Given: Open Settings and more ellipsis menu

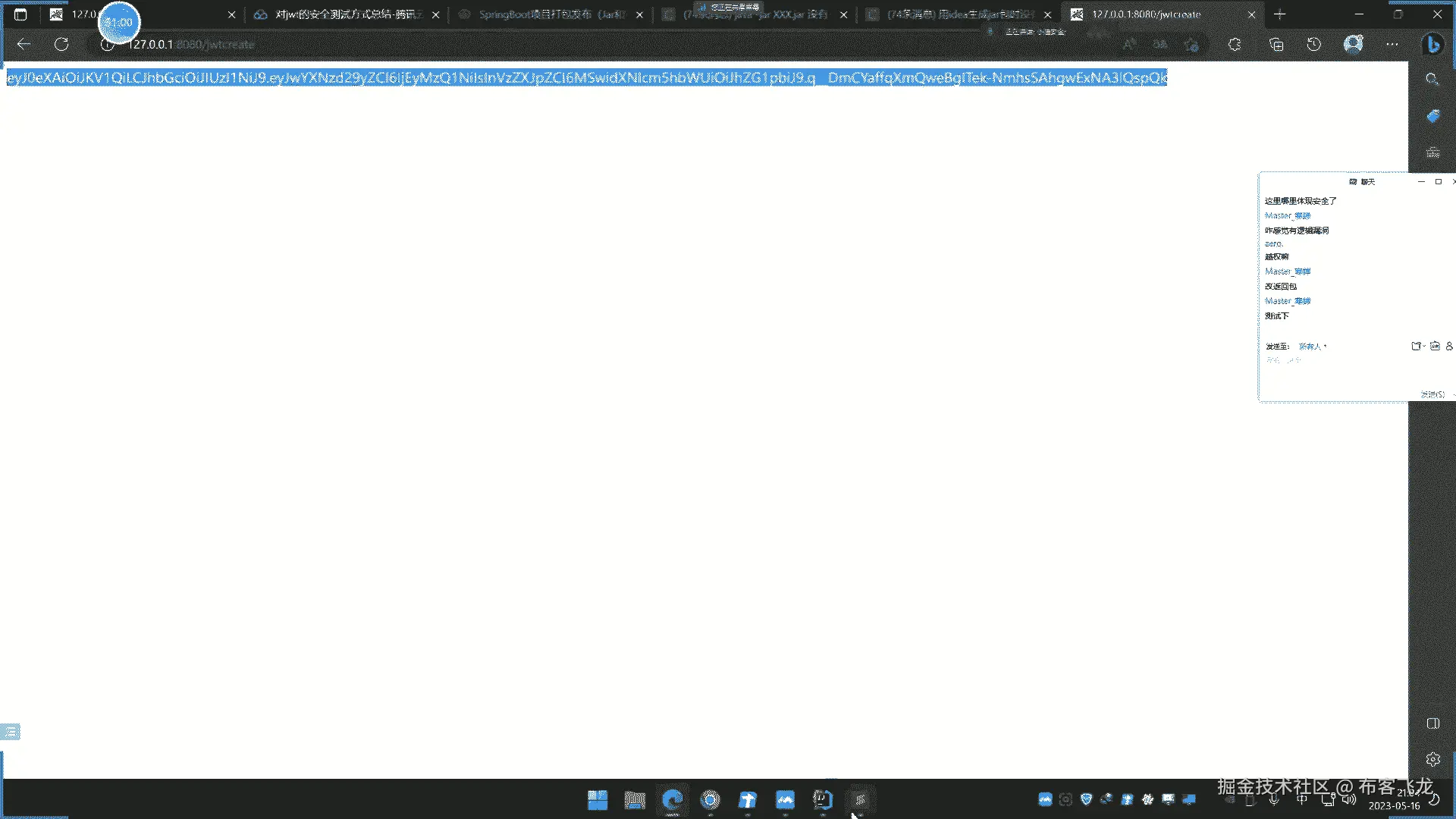Looking at the screenshot, I should tap(1392, 44).
